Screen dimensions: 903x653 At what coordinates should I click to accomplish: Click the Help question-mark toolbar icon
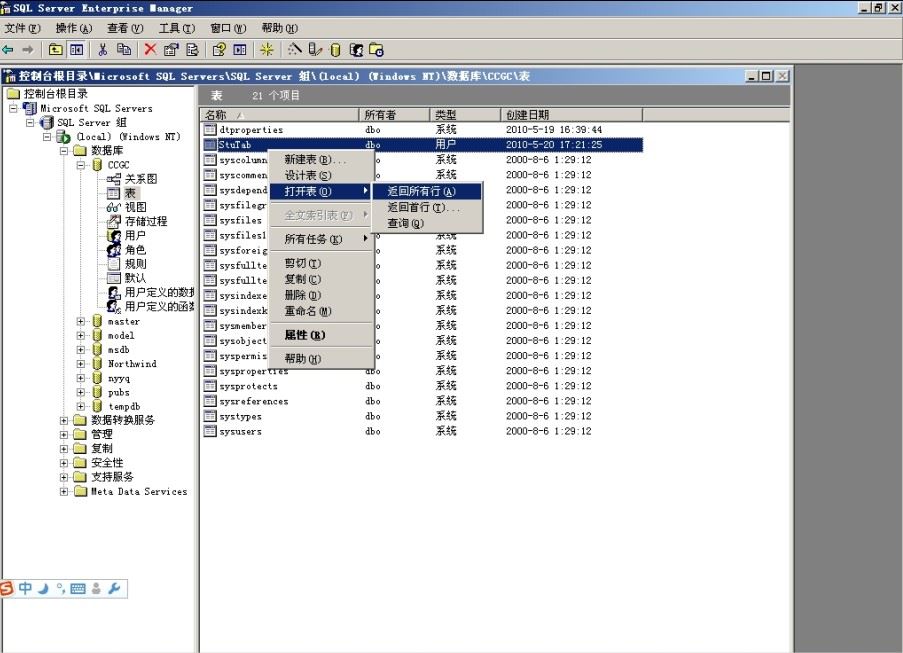coord(219,50)
